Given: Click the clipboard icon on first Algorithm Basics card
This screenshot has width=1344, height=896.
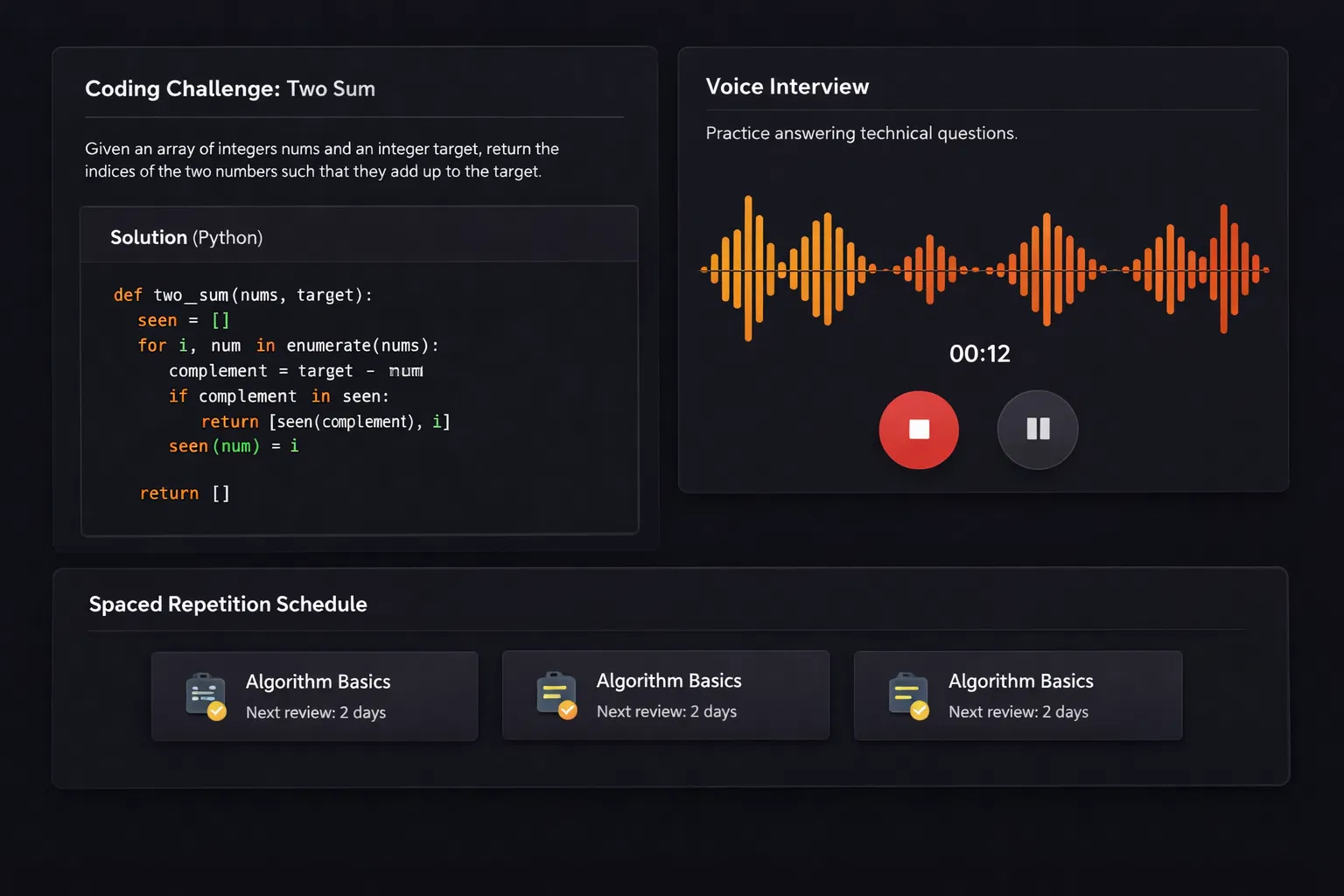Looking at the screenshot, I should 204,694.
